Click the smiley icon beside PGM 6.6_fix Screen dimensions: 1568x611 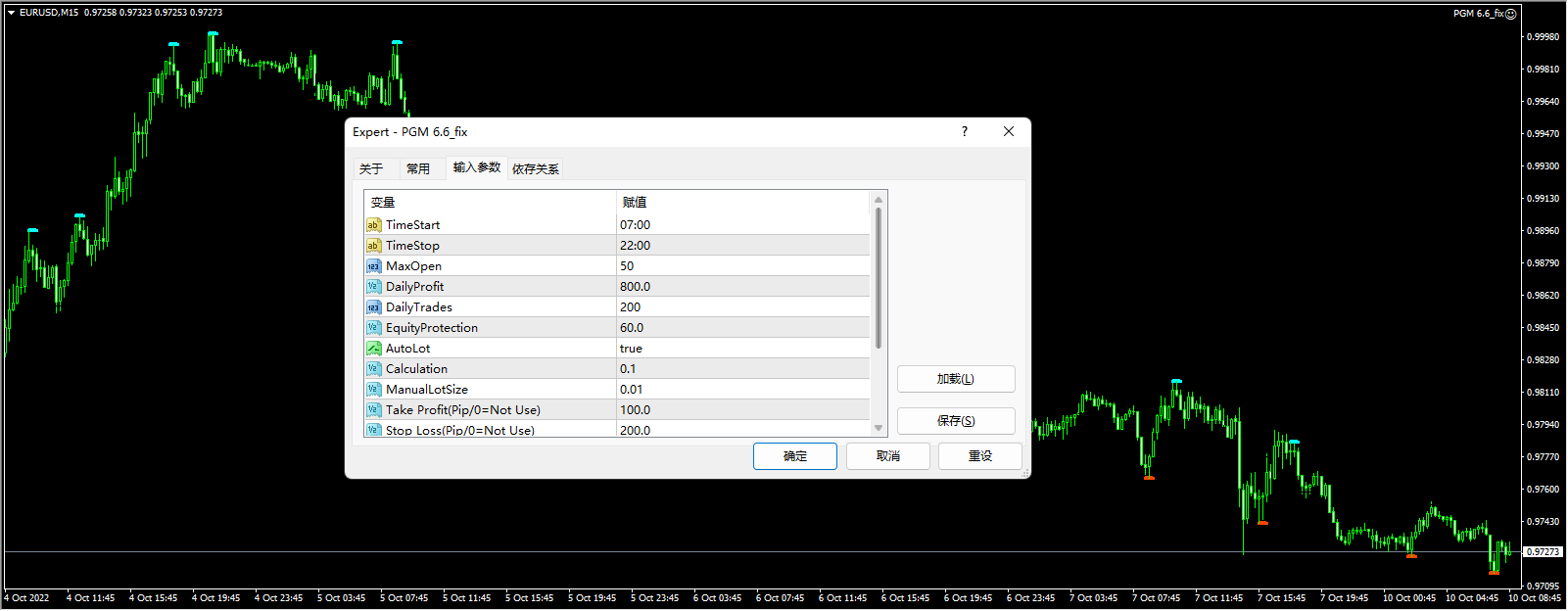pos(1511,14)
